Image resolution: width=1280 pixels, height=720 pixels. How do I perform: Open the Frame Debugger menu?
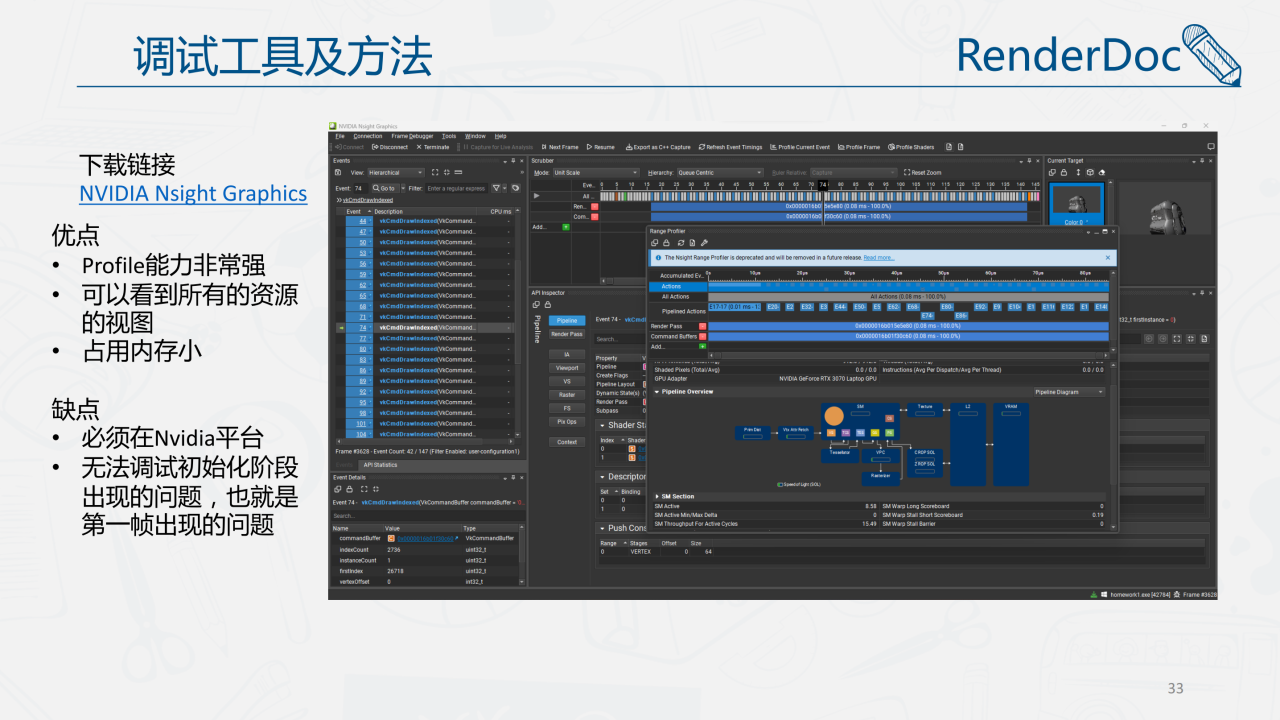(412, 136)
